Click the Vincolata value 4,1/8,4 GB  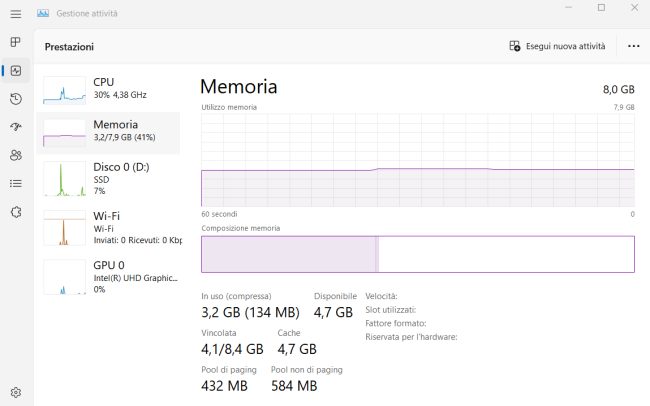(x=232, y=349)
